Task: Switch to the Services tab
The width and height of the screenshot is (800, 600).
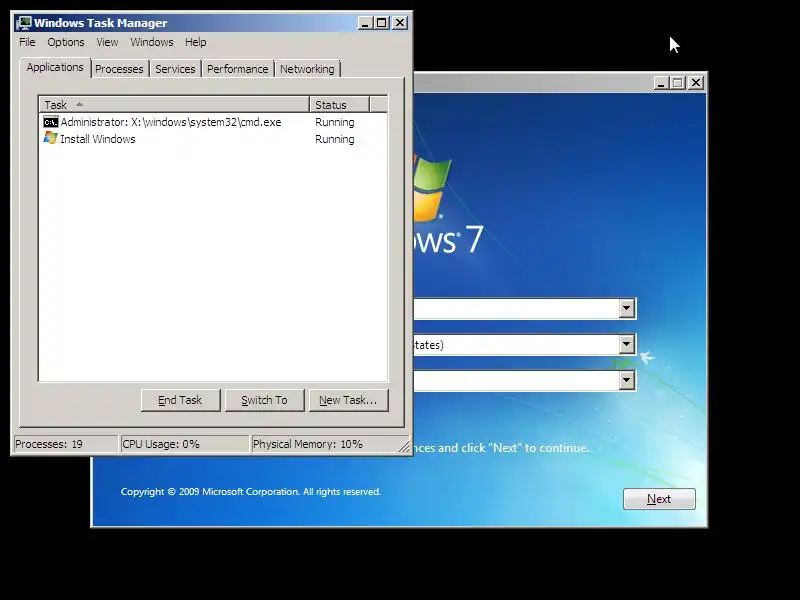Action: (x=175, y=69)
